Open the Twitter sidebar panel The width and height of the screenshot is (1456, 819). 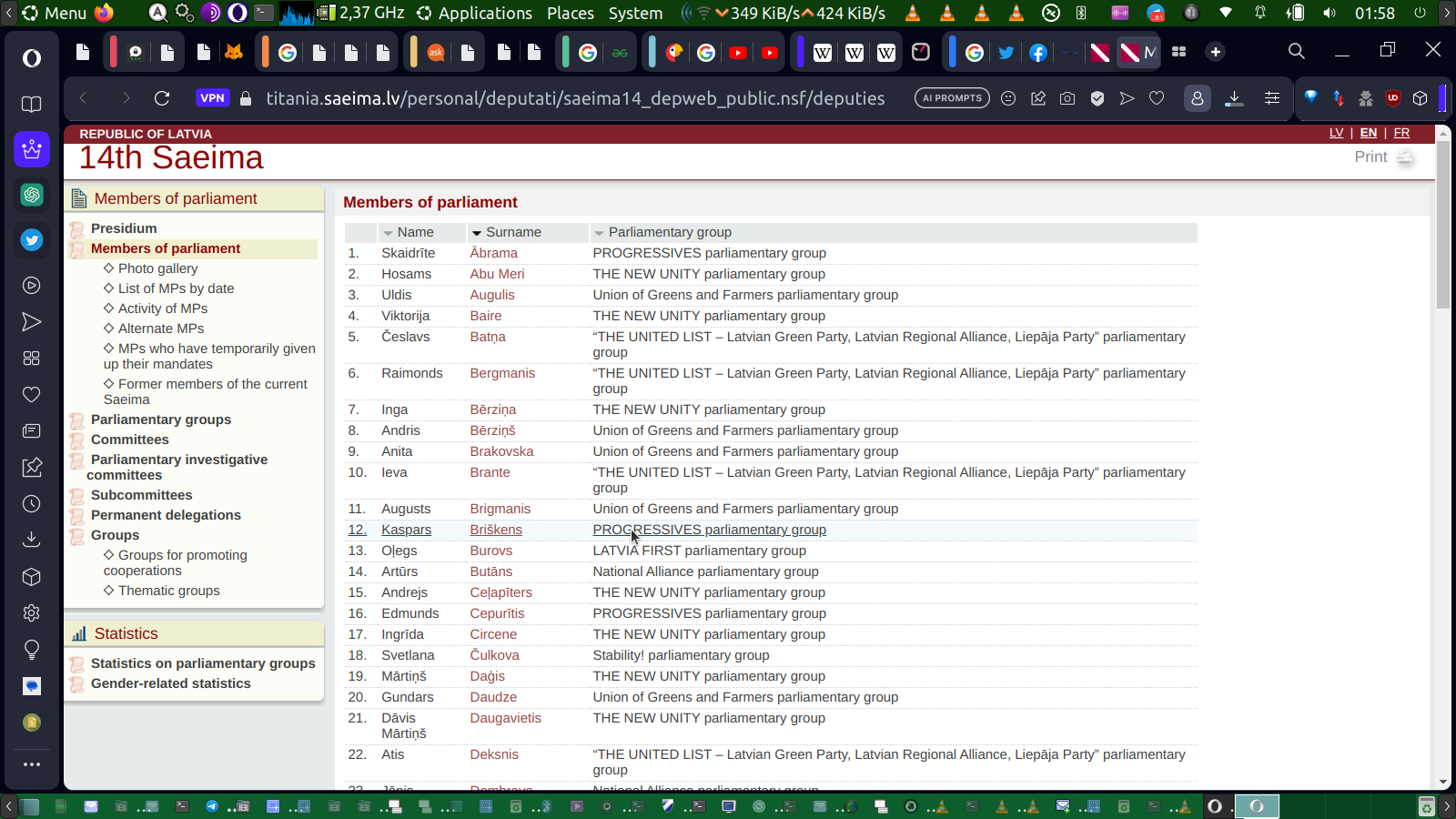click(32, 240)
